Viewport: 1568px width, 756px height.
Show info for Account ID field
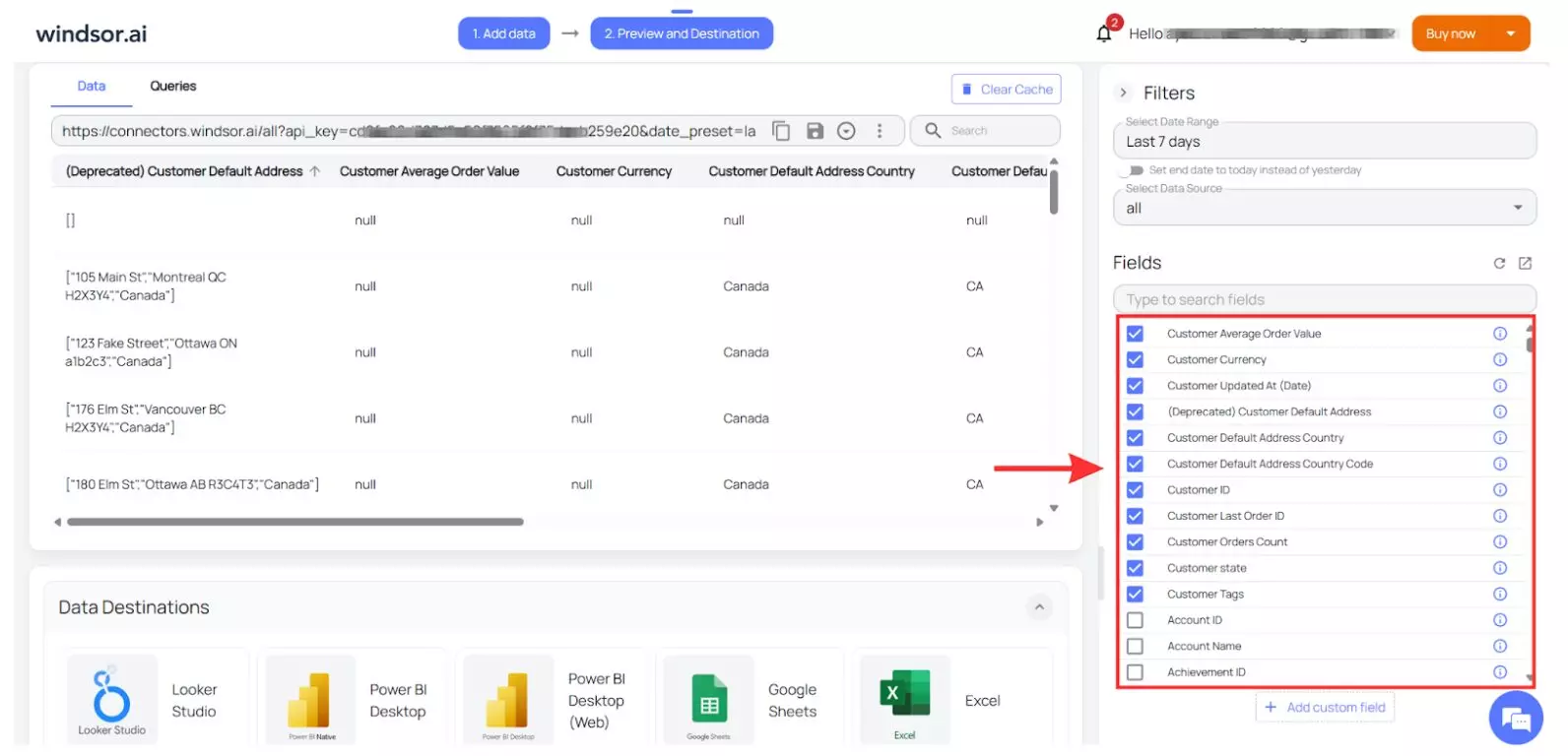[1500, 620]
